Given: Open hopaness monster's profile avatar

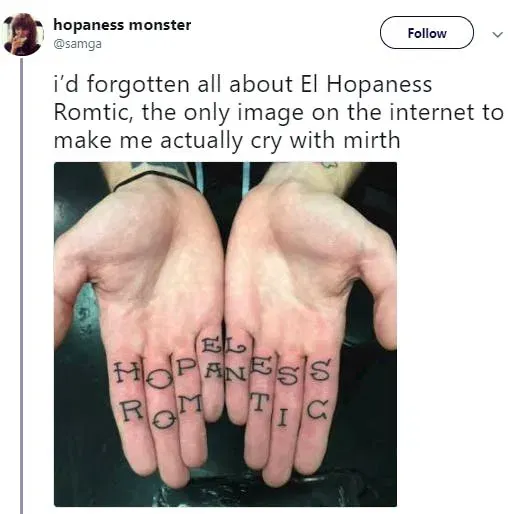Looking at the screenshot, I should point(22,34).
